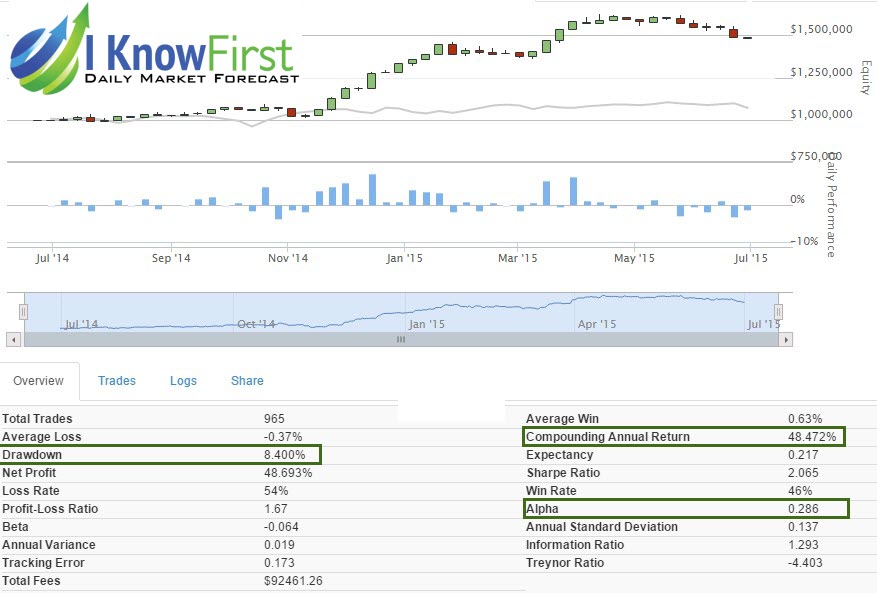Click the Beta value -0.064

tap(281, 527)
